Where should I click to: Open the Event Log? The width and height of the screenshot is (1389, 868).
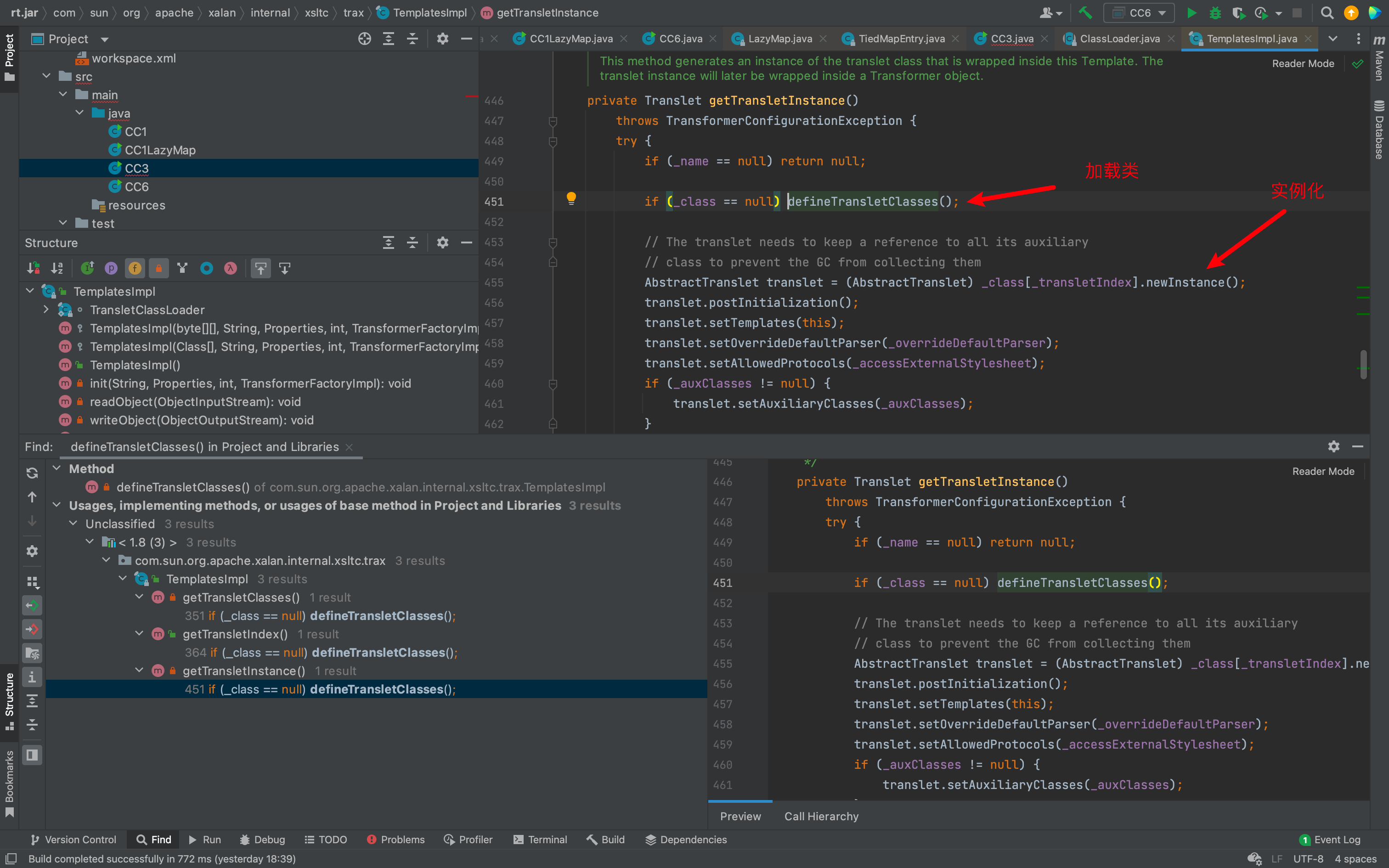pyautogui.click(x=1329, y=840)
